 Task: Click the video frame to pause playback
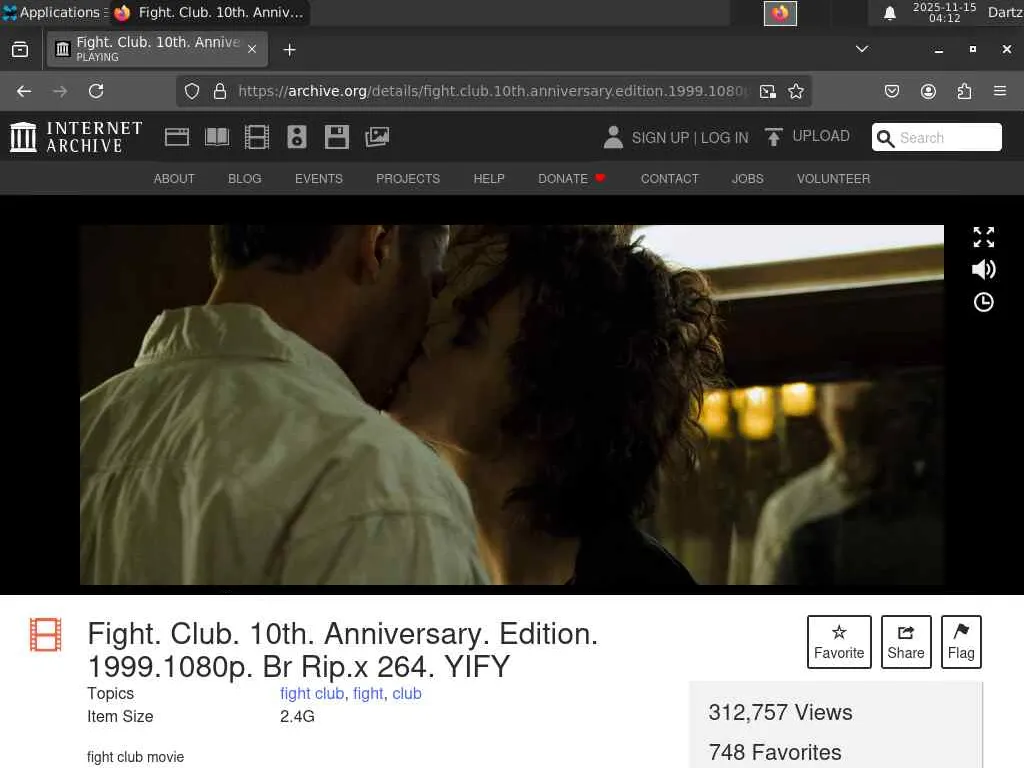pyautogui.click(x=511, y=405)
